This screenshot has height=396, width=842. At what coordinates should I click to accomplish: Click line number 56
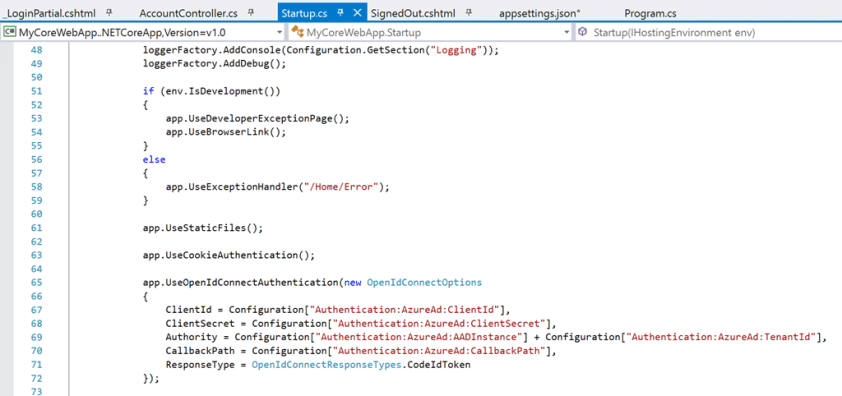(x=38, y=160)
